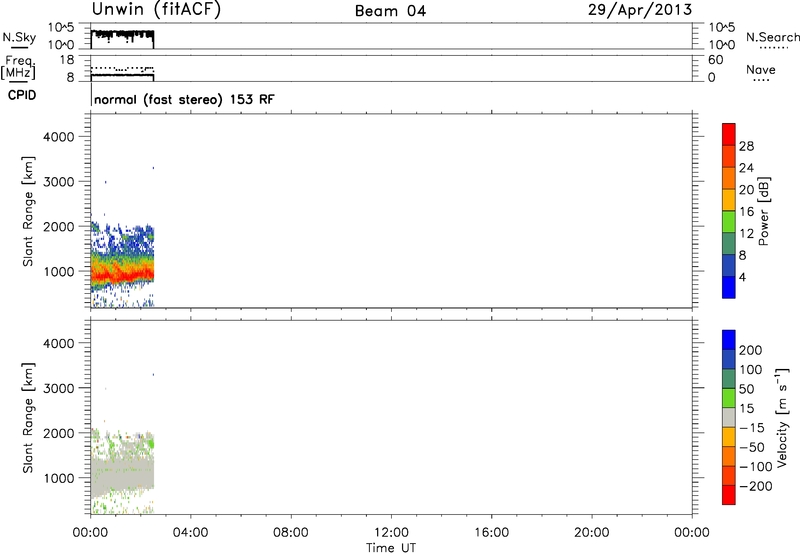Pick the Power colorbar segment between 16 and 20
The width and height of the screenshot is (800, 554).
click(729, 200)
